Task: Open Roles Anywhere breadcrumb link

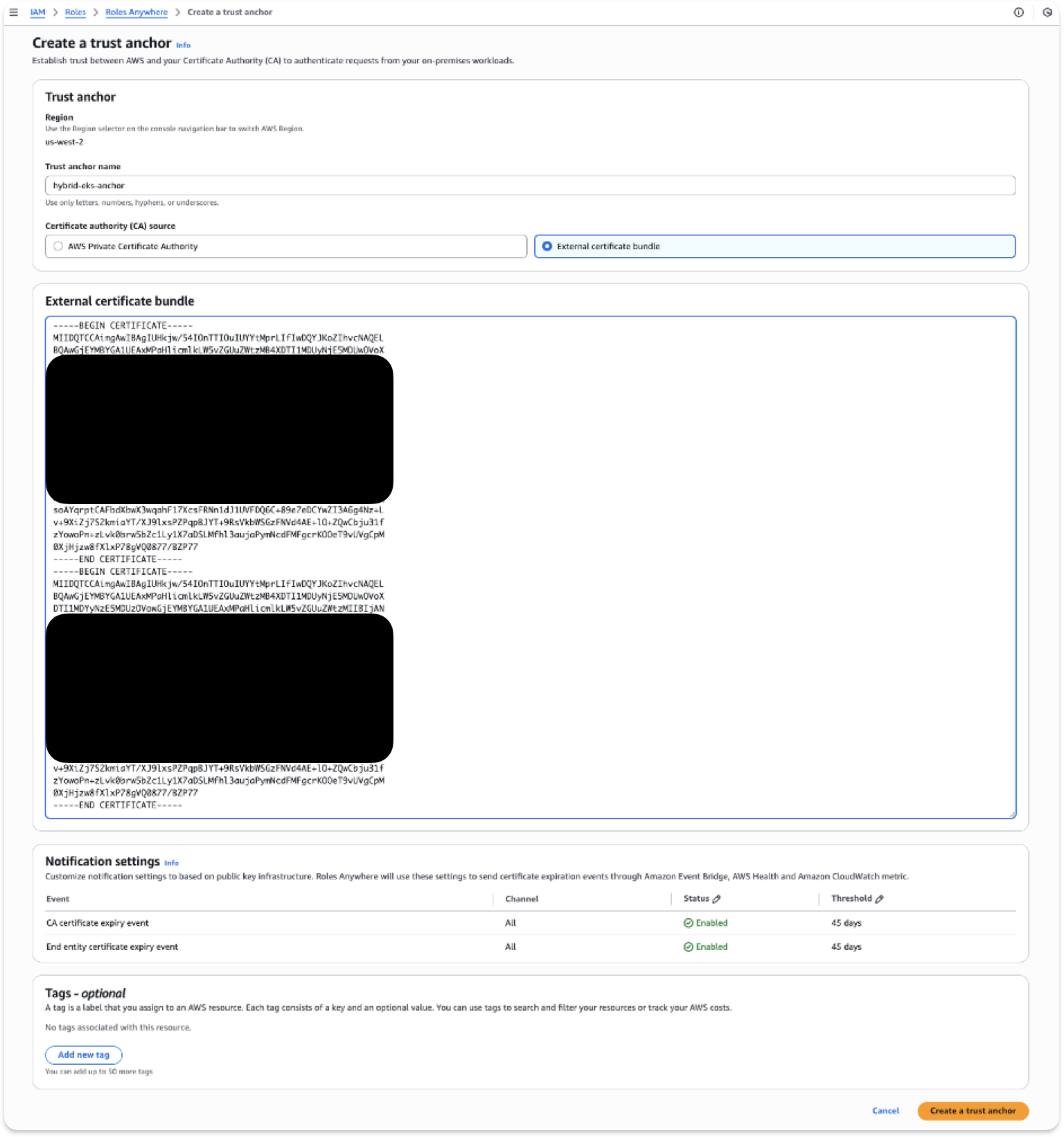Action: point(136,12)
